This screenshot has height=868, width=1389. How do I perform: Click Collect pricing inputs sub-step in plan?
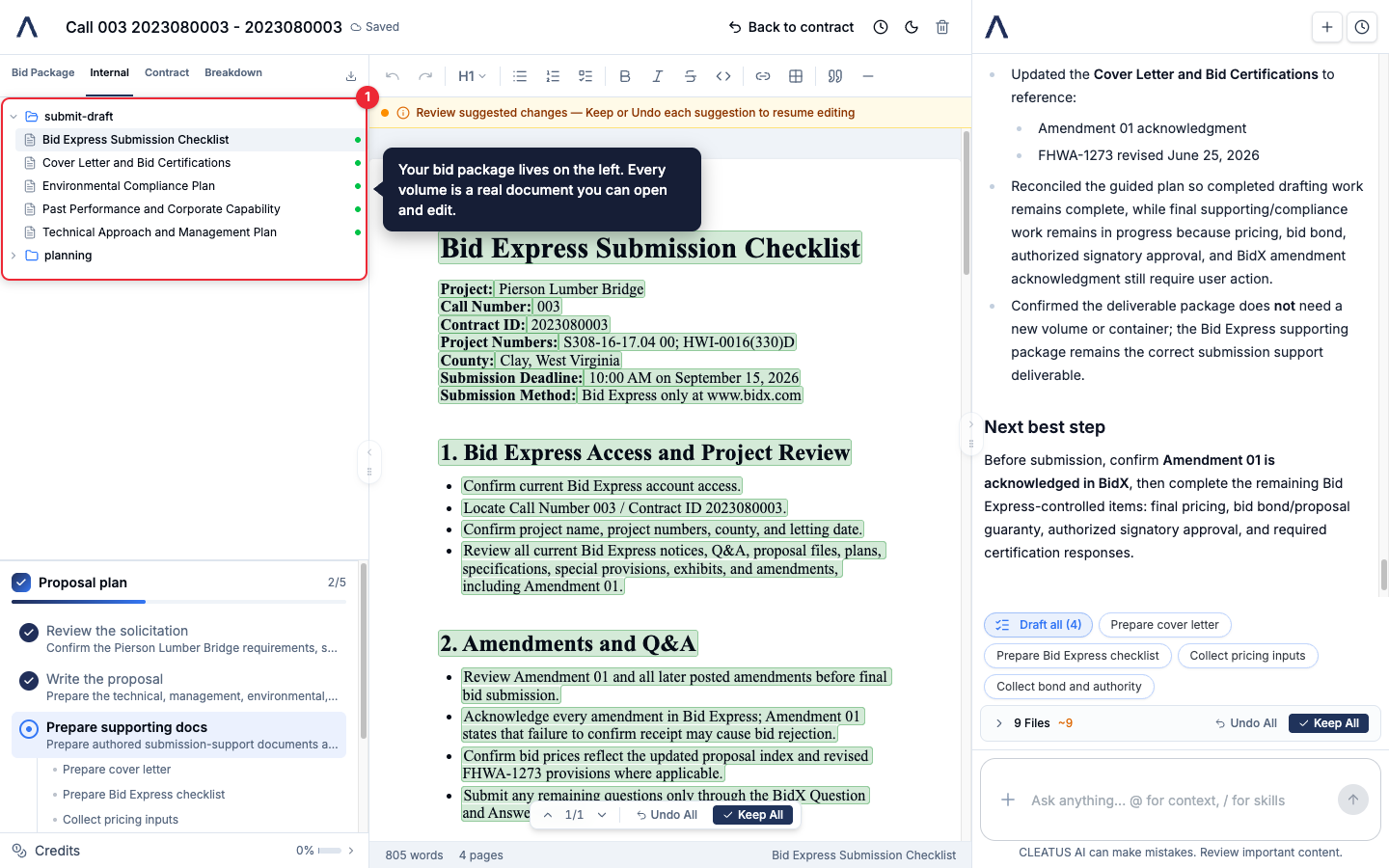pyautogui.click(x=121, y=820)
